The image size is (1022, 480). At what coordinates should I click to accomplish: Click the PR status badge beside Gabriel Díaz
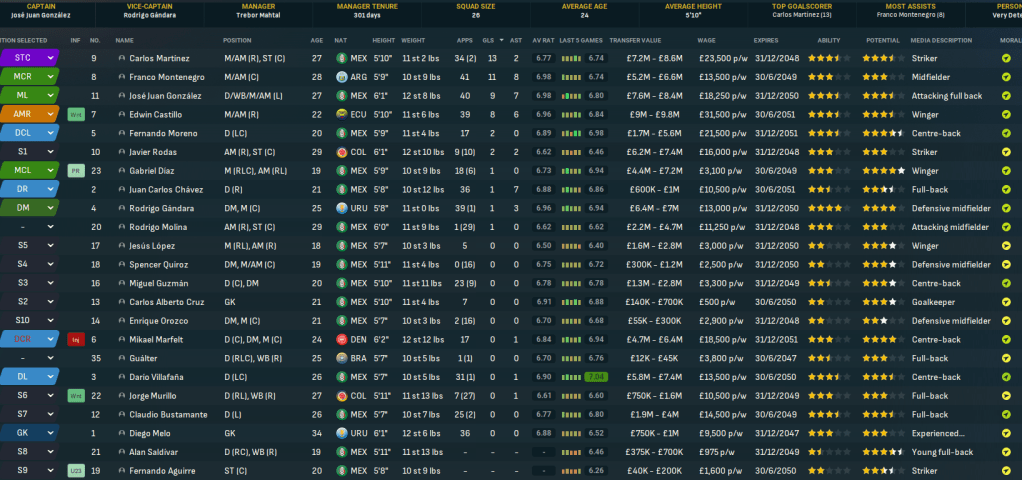(75, 171)
